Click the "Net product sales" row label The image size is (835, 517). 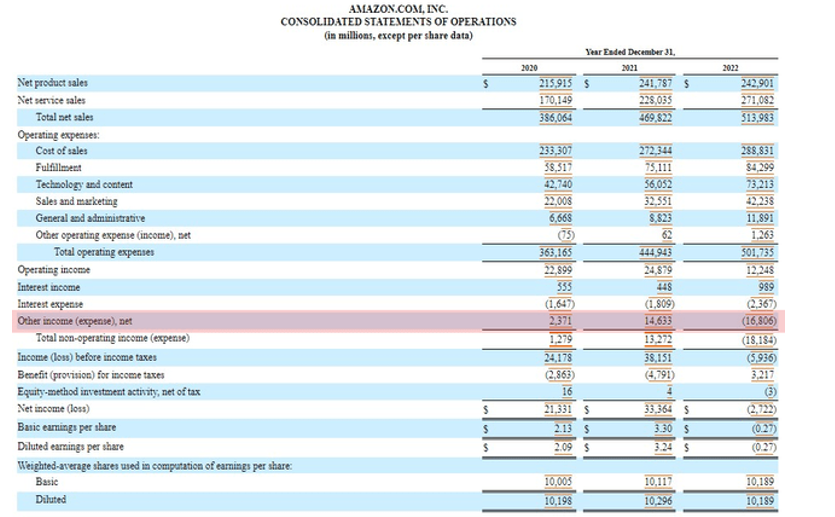coord(52,83)
